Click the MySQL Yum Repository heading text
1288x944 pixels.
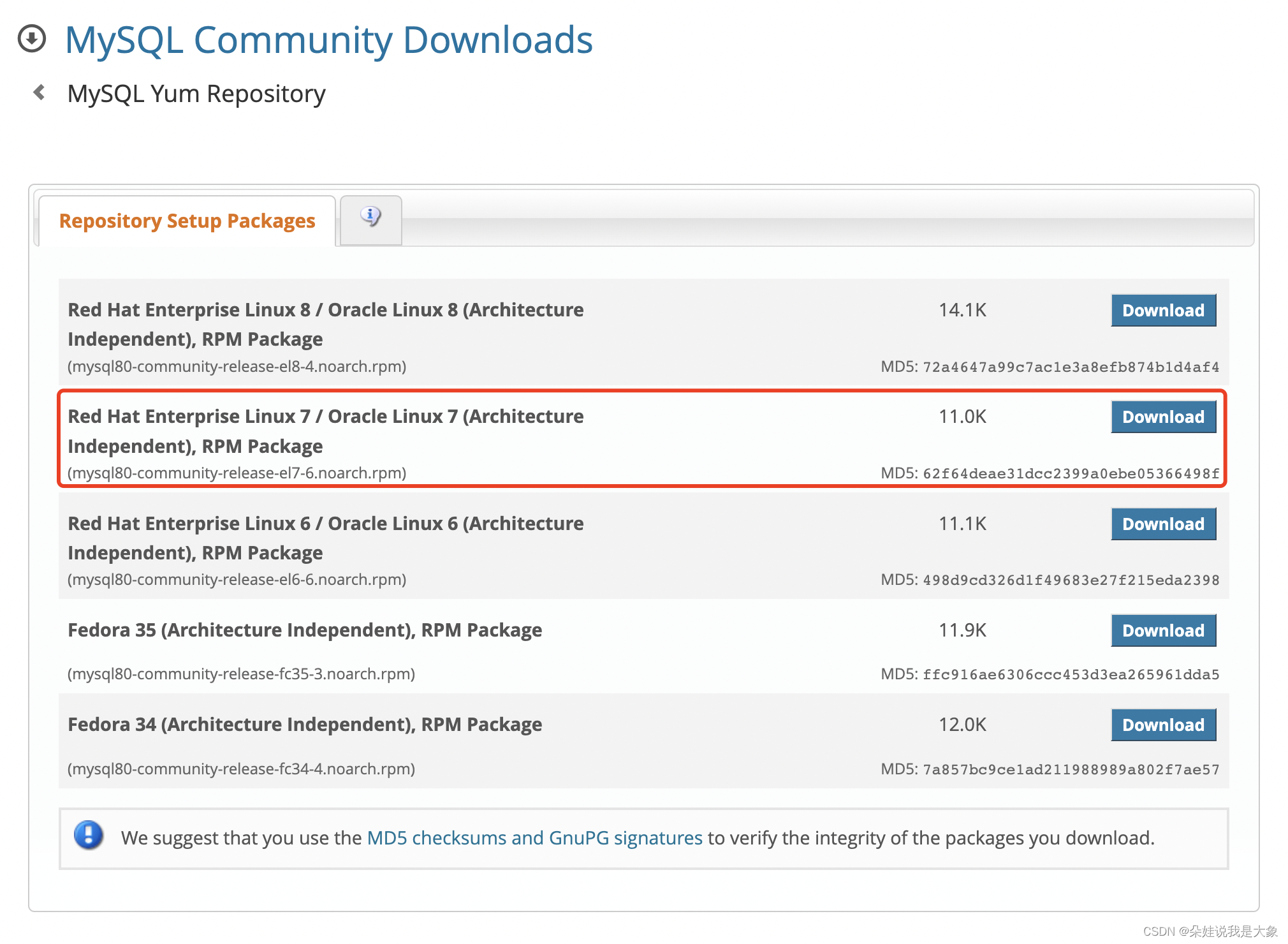click(196, 94)
